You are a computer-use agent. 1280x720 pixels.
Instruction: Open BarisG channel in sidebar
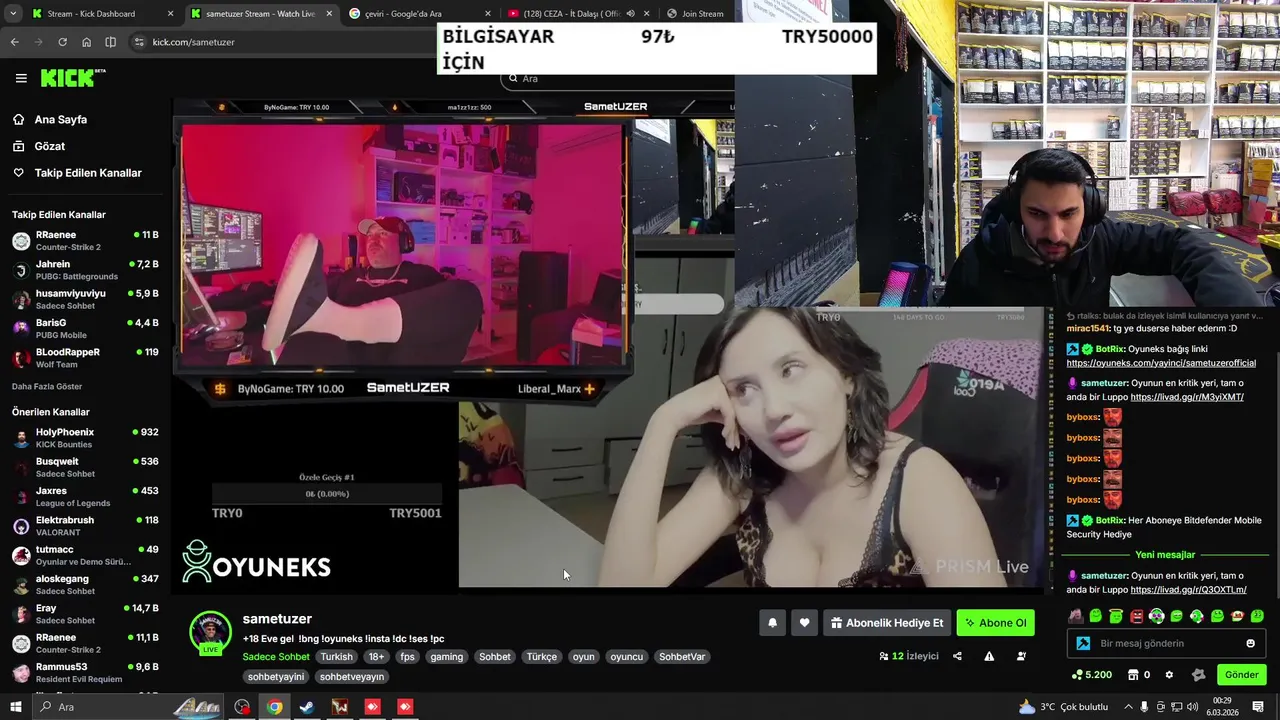[85, 329]
